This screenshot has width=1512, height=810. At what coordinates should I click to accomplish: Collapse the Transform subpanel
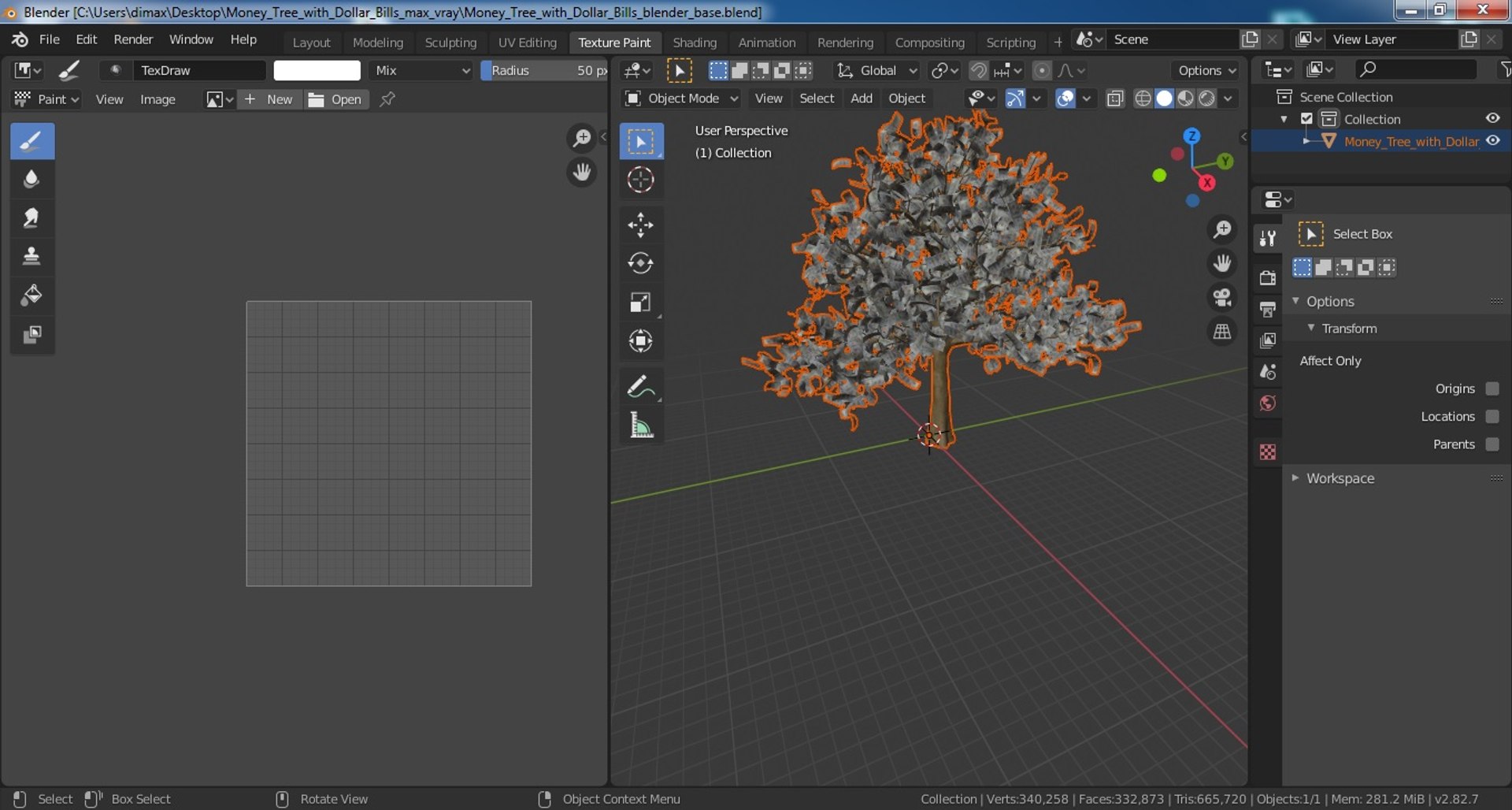tap(1311, 328)
